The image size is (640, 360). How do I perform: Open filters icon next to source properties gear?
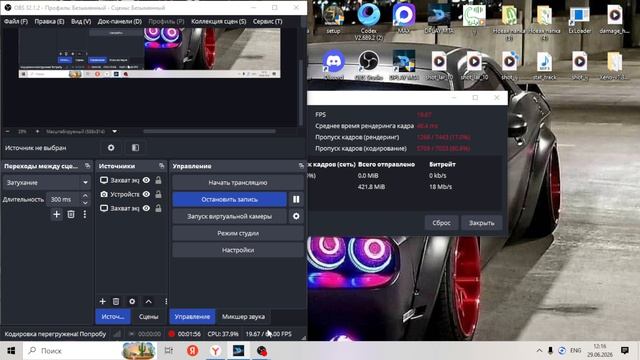[135, 148]
